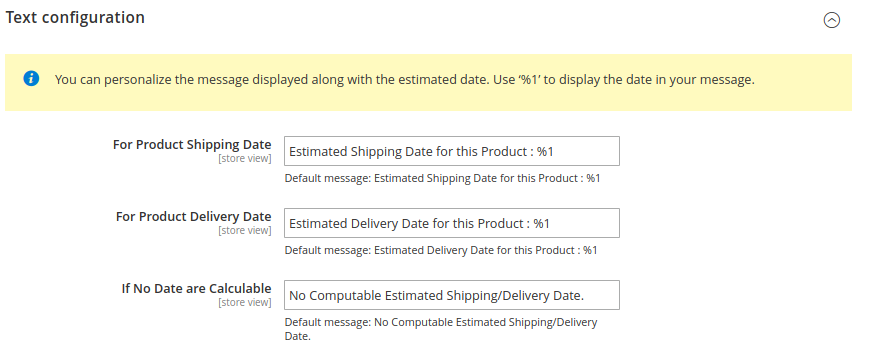Click store view scope under Shipping Date label
This screenshot has height=361, width=869.
click(x=245, y=159)
